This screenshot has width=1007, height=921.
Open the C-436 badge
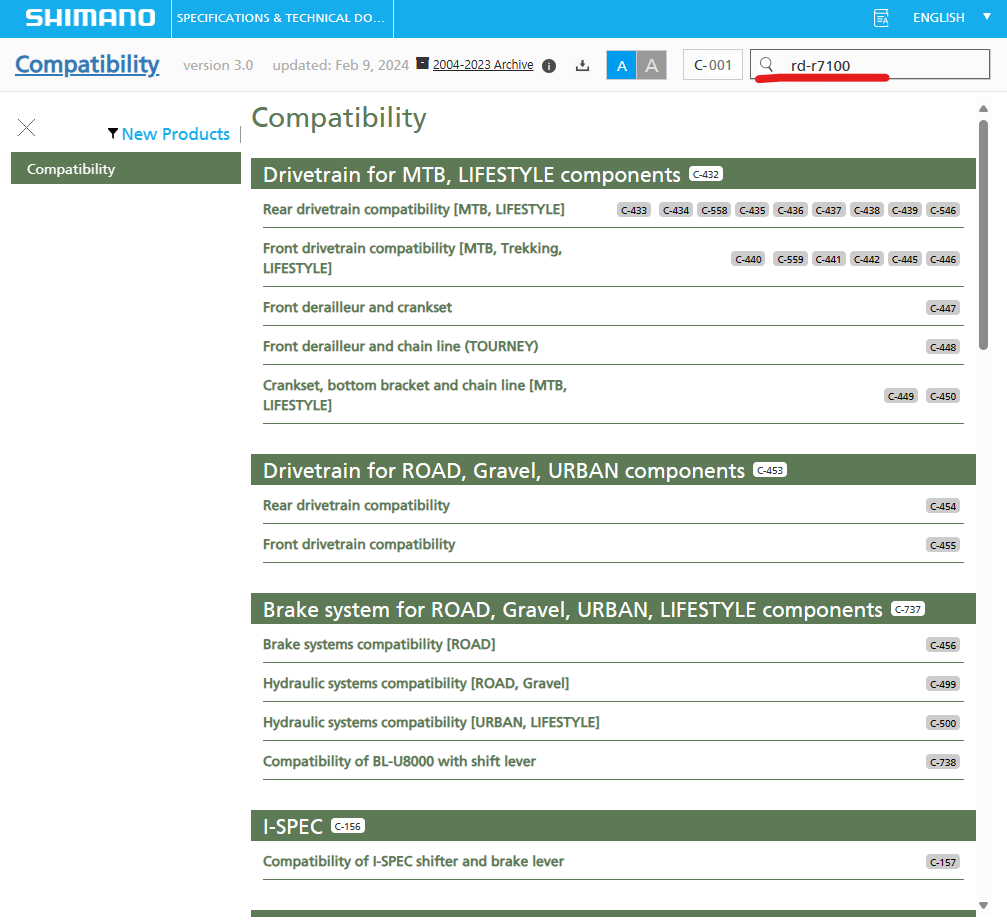click(x=791, y=210)
